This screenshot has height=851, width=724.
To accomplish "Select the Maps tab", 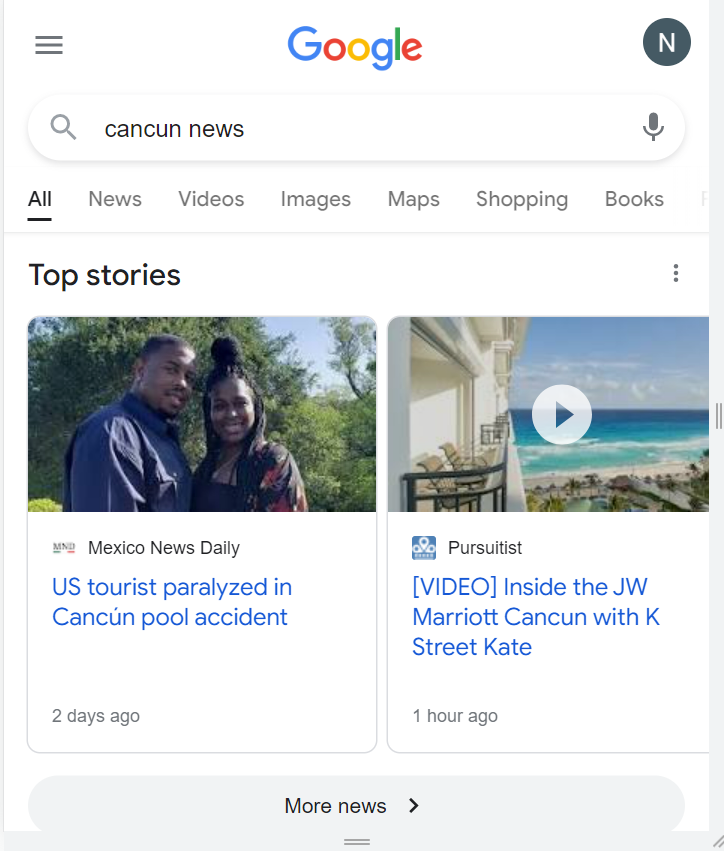I will [x=414, y=199].
